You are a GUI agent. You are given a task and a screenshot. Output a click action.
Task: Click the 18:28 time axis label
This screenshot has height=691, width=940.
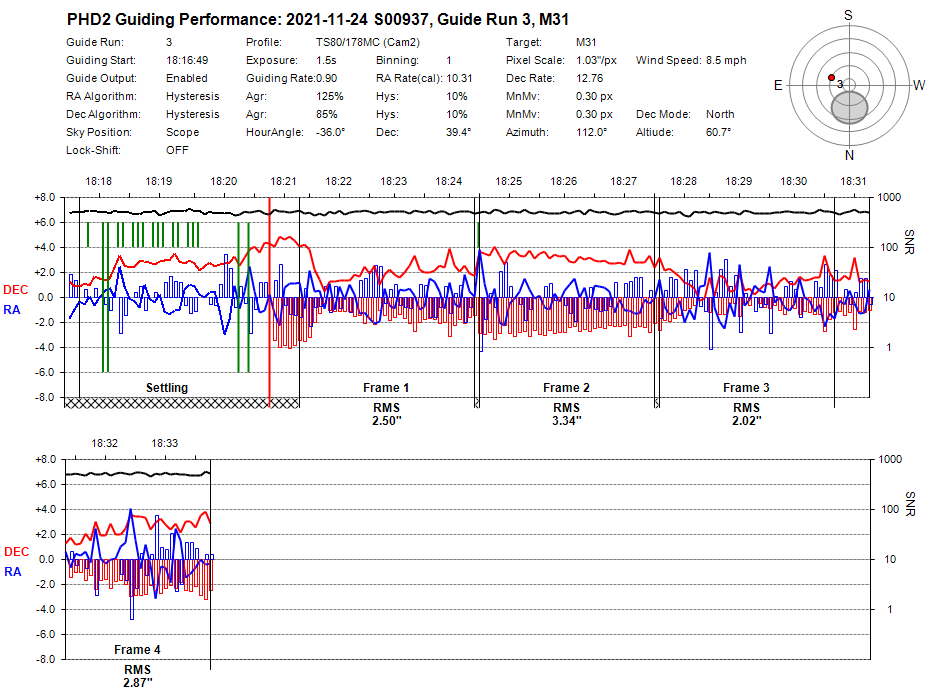point(683,181)
